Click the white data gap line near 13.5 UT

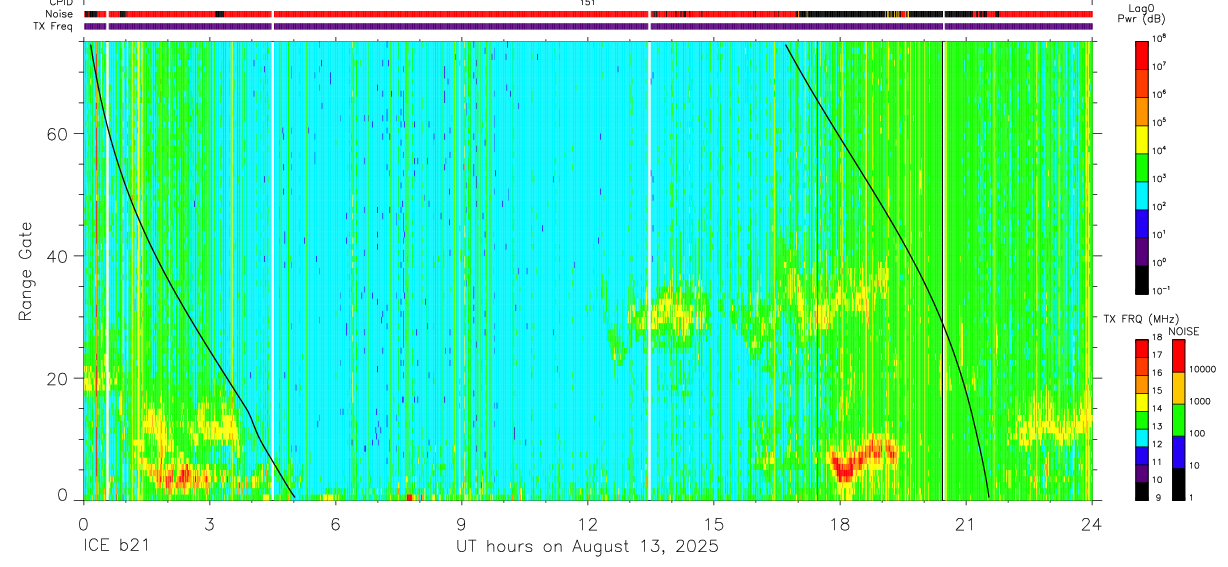pyautogui.click(x=649, y=270)
